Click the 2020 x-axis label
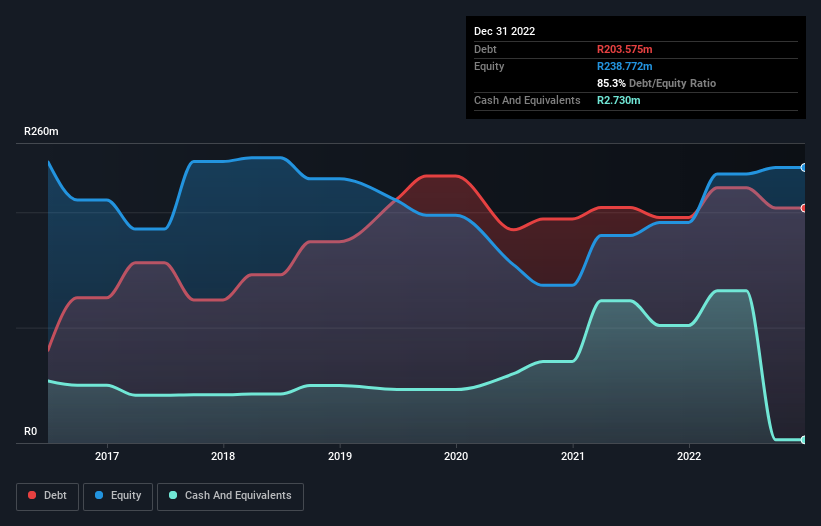Image resolution: width=821 pixels, height=526 pixels. pyautogui.click(x=456, y=456)
